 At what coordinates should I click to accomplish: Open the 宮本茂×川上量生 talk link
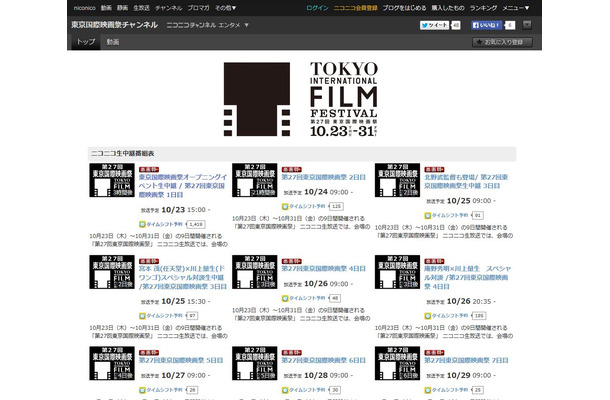[x=183, y=277]
